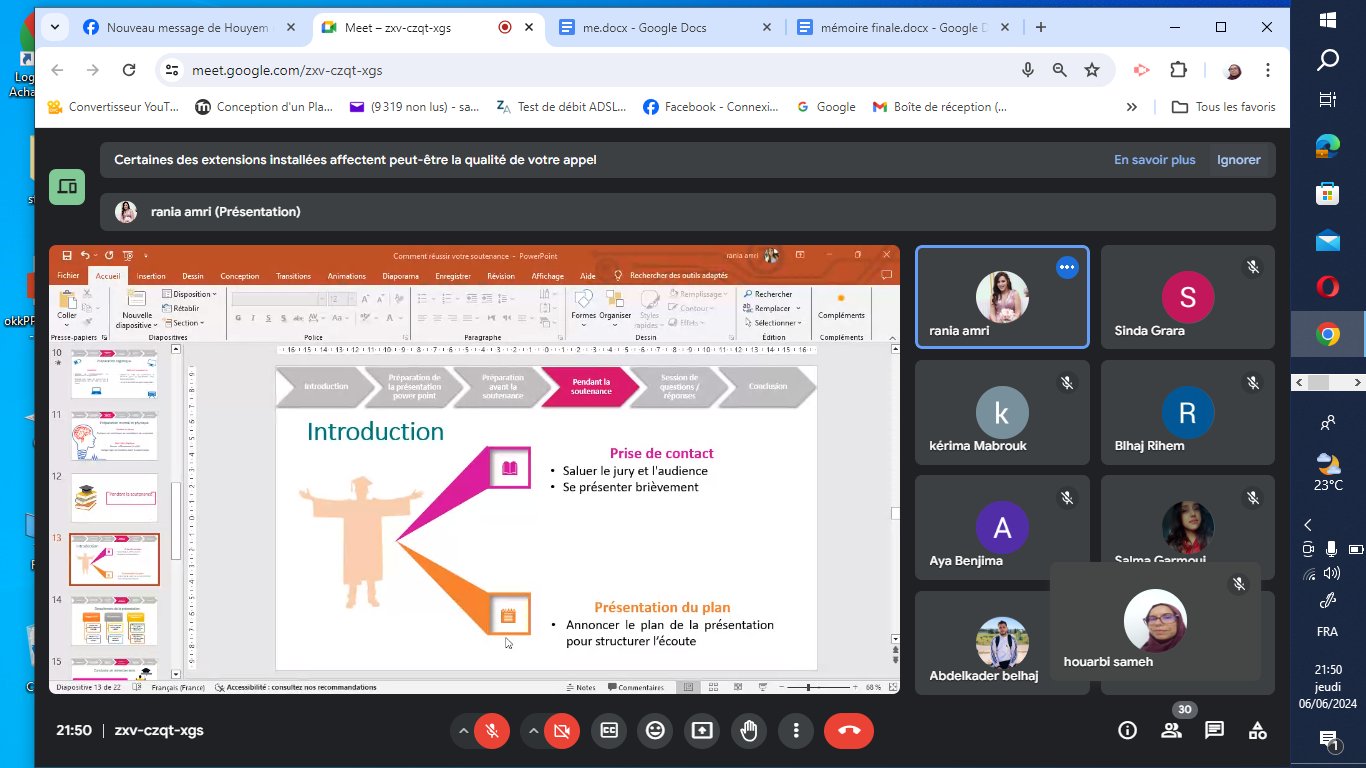The width and height of the screenshot is (1366, 768).
Task: Click the En savoir plus link
Action: [1154, 160]
